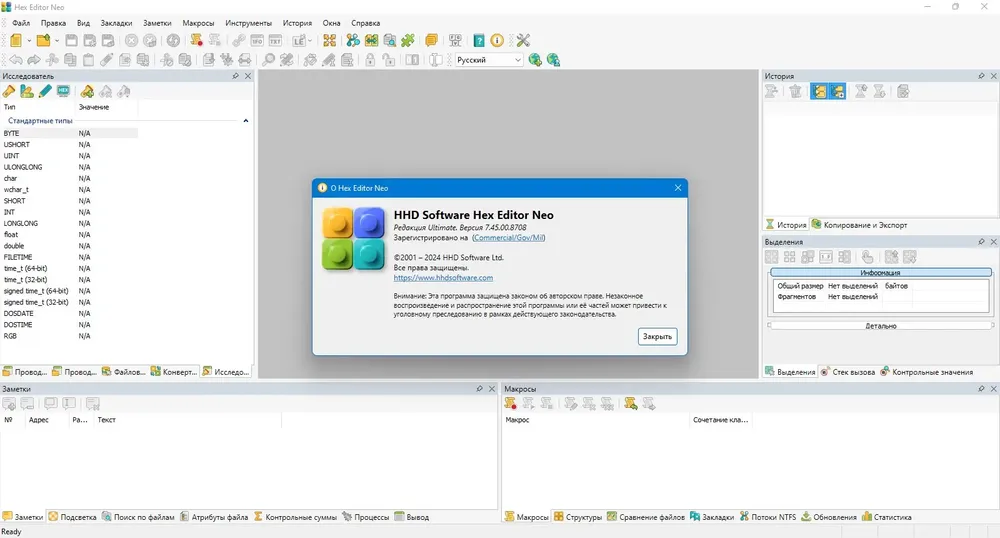The height and width of the screenshot is (538, 1000).
Task: Collapse the Стандартные типы group
Action: [246, 120]
